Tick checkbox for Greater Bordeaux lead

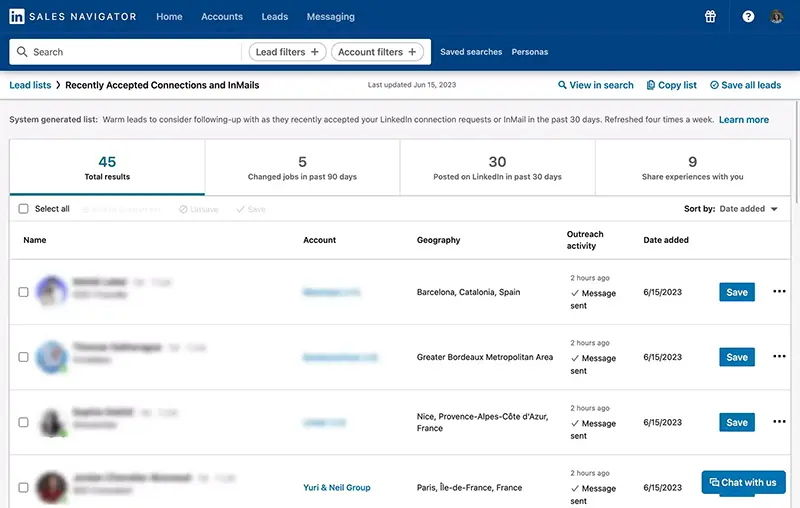click(x=23, y=357)
